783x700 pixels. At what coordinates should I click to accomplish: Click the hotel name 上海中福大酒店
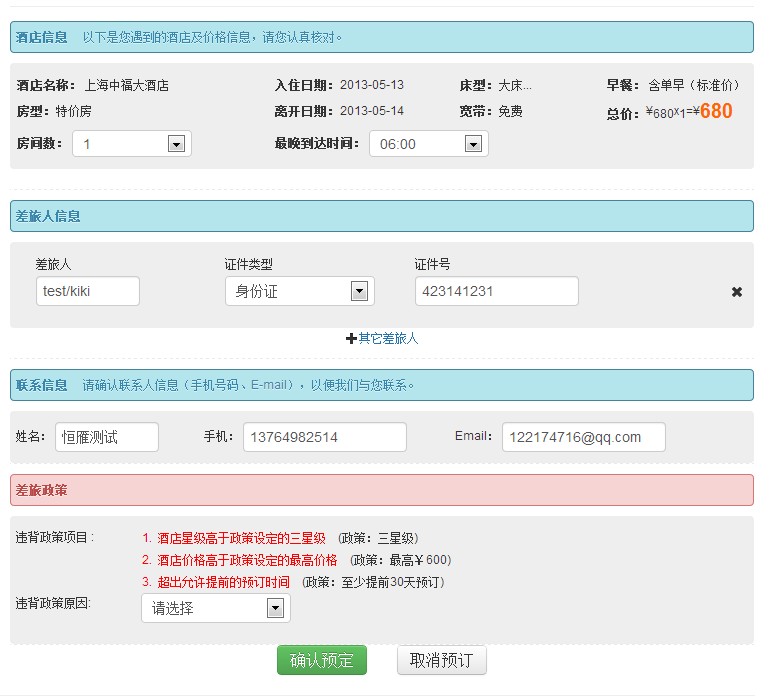coord(126,86)
